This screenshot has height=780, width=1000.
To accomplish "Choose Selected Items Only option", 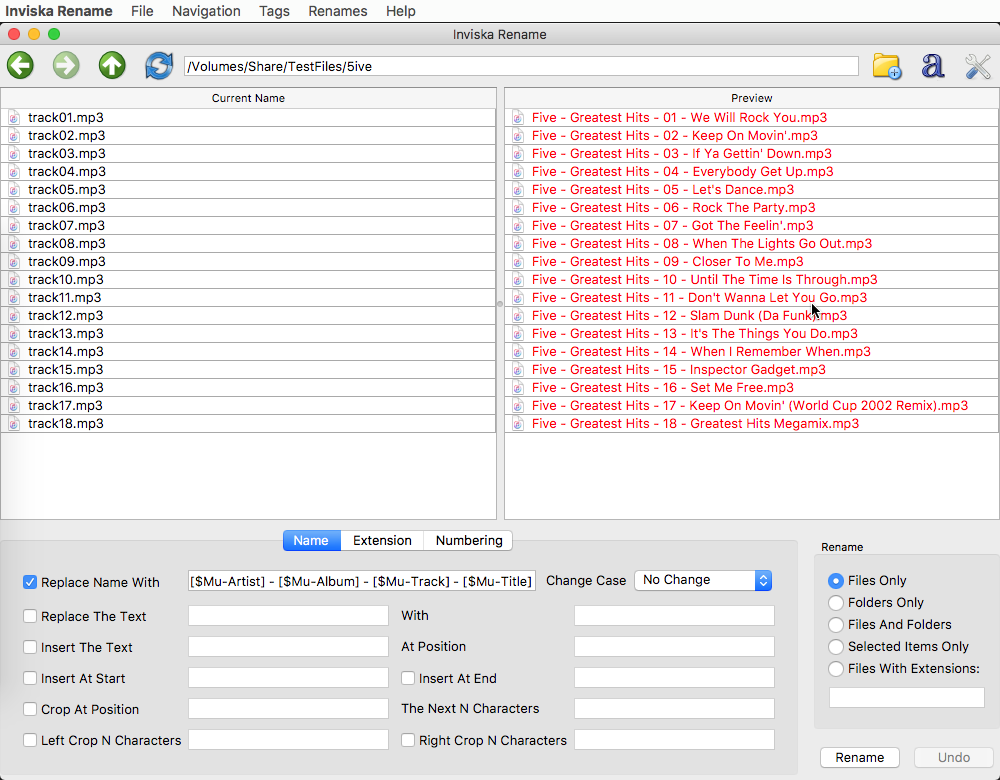I will point(835,647).
